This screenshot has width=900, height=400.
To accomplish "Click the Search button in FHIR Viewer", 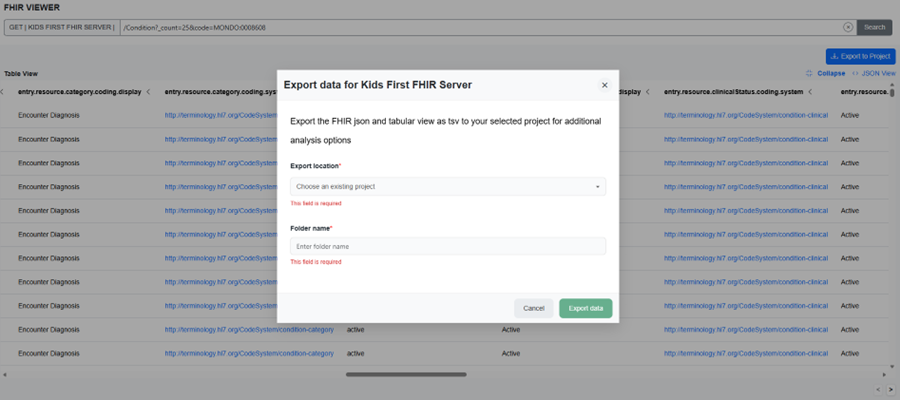I will (875, 28).
